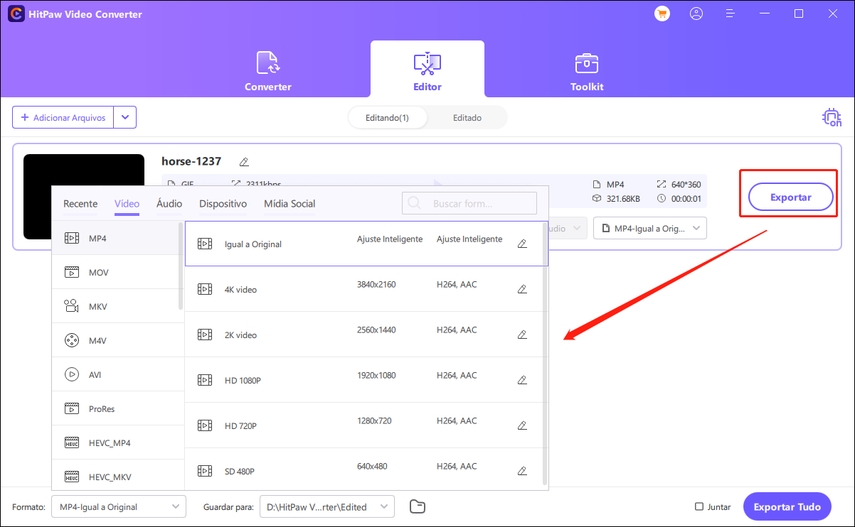Focus the Buscar formato search field
The image size is (855, 527).
469,203
